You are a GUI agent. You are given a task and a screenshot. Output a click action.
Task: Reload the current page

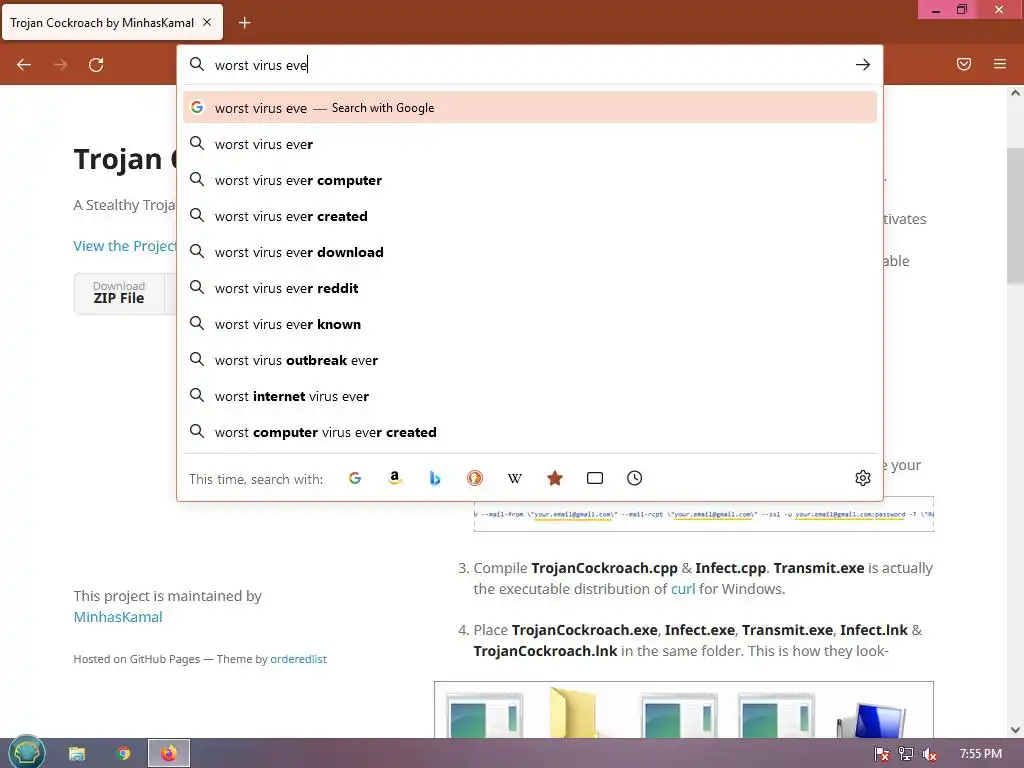pos(96,65)
